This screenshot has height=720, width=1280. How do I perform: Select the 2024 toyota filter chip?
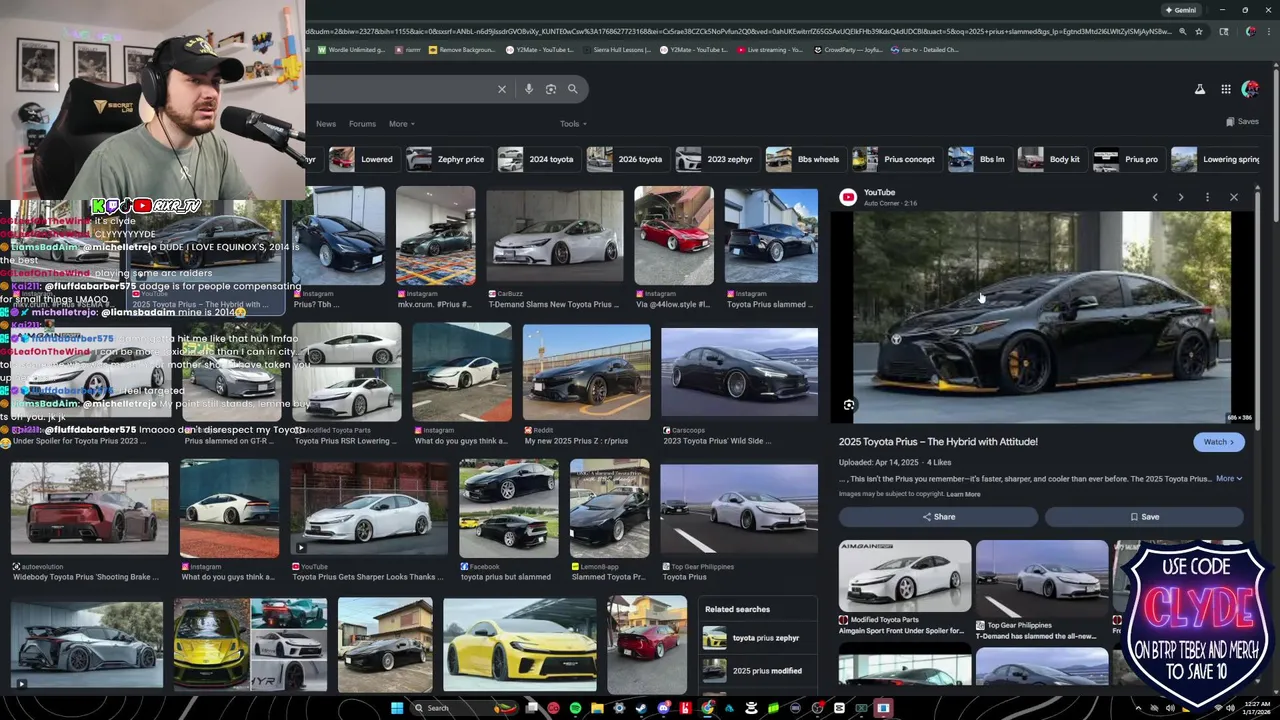click(538, 159)
